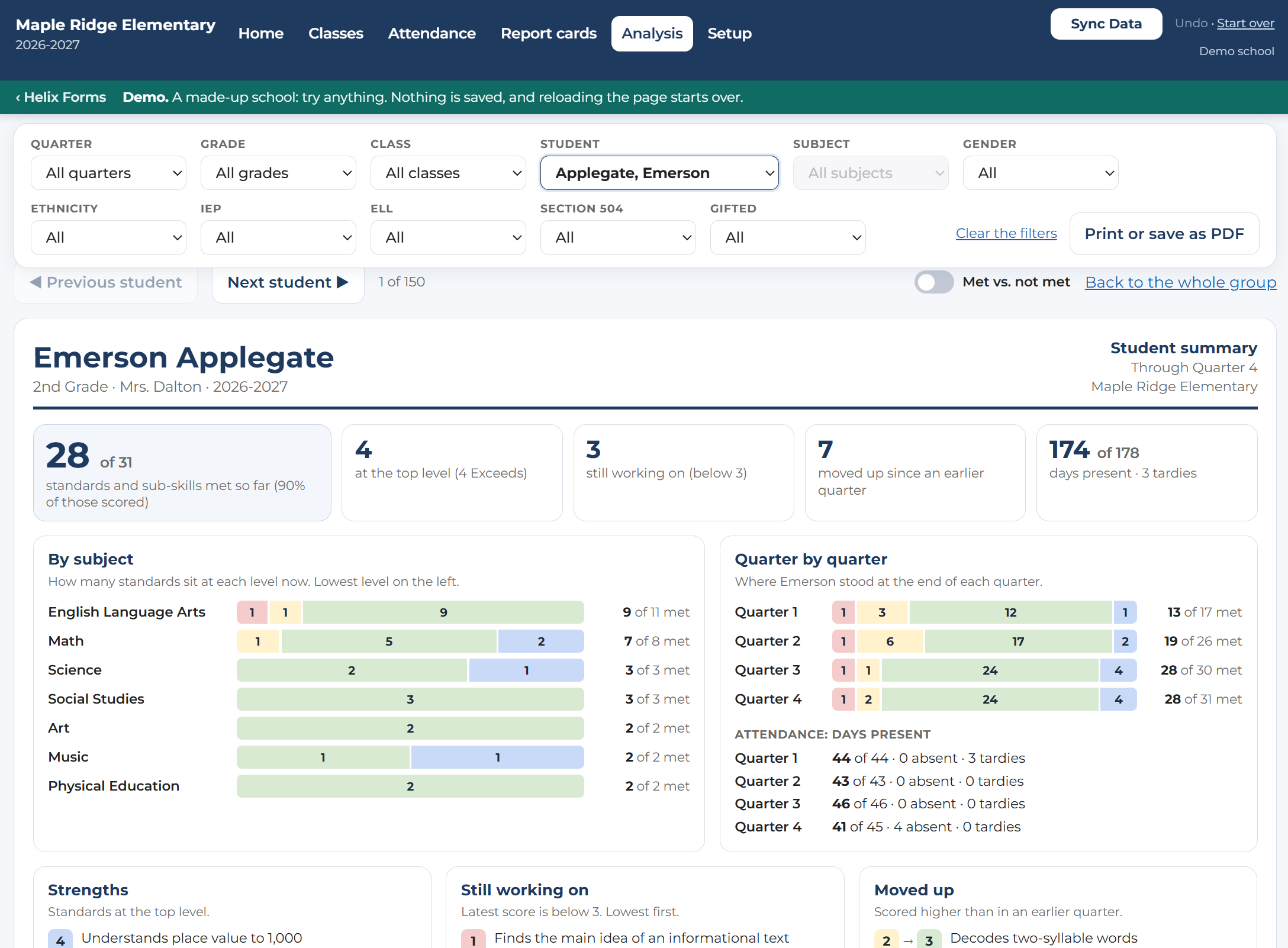Image resolution: width=1288 pixels, height=948 pixels.
Task: Click the Clear the filters link
Action: click(1006, 233)
